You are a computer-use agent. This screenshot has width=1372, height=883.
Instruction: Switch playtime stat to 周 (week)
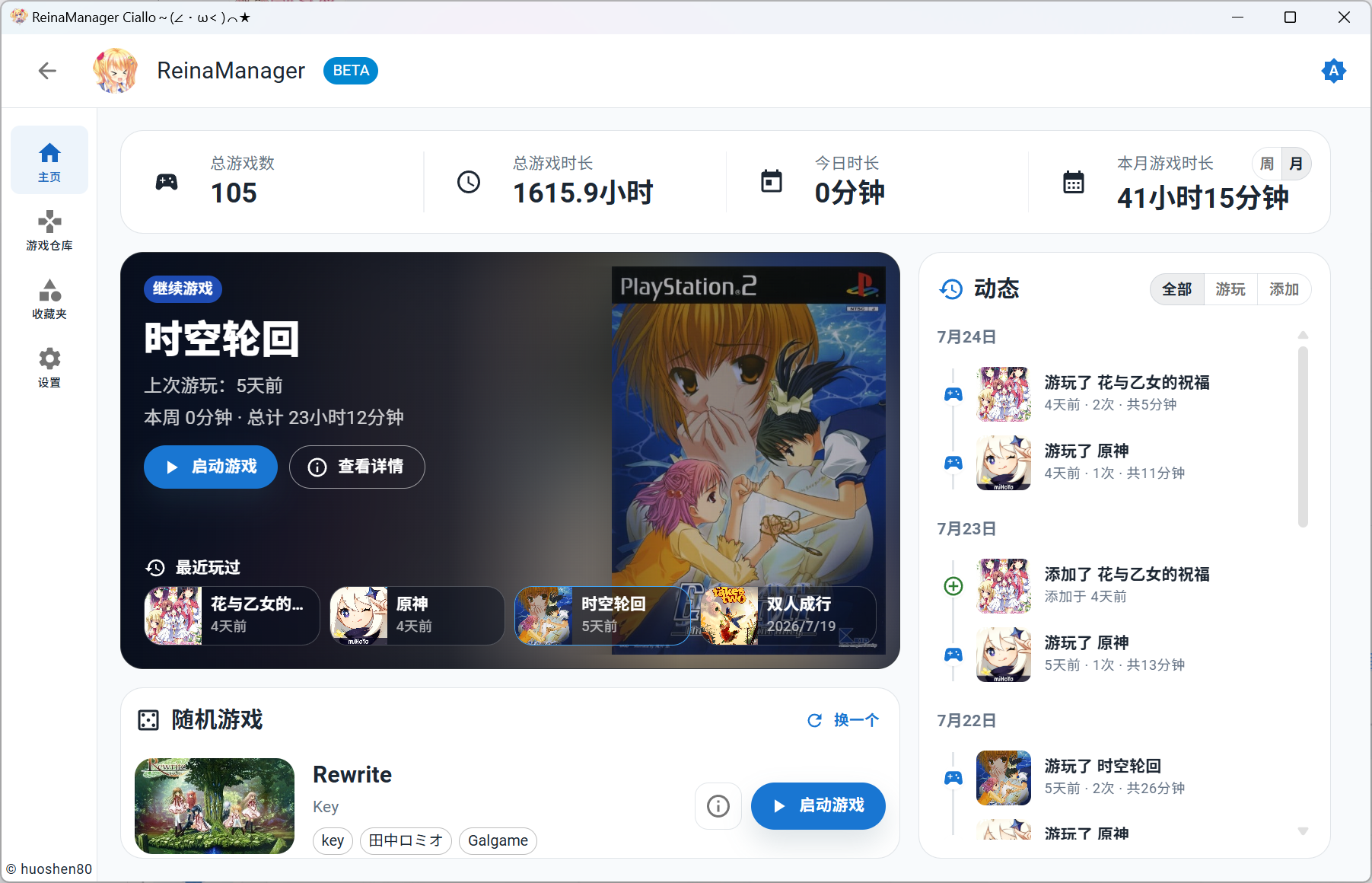point(1267,164)
